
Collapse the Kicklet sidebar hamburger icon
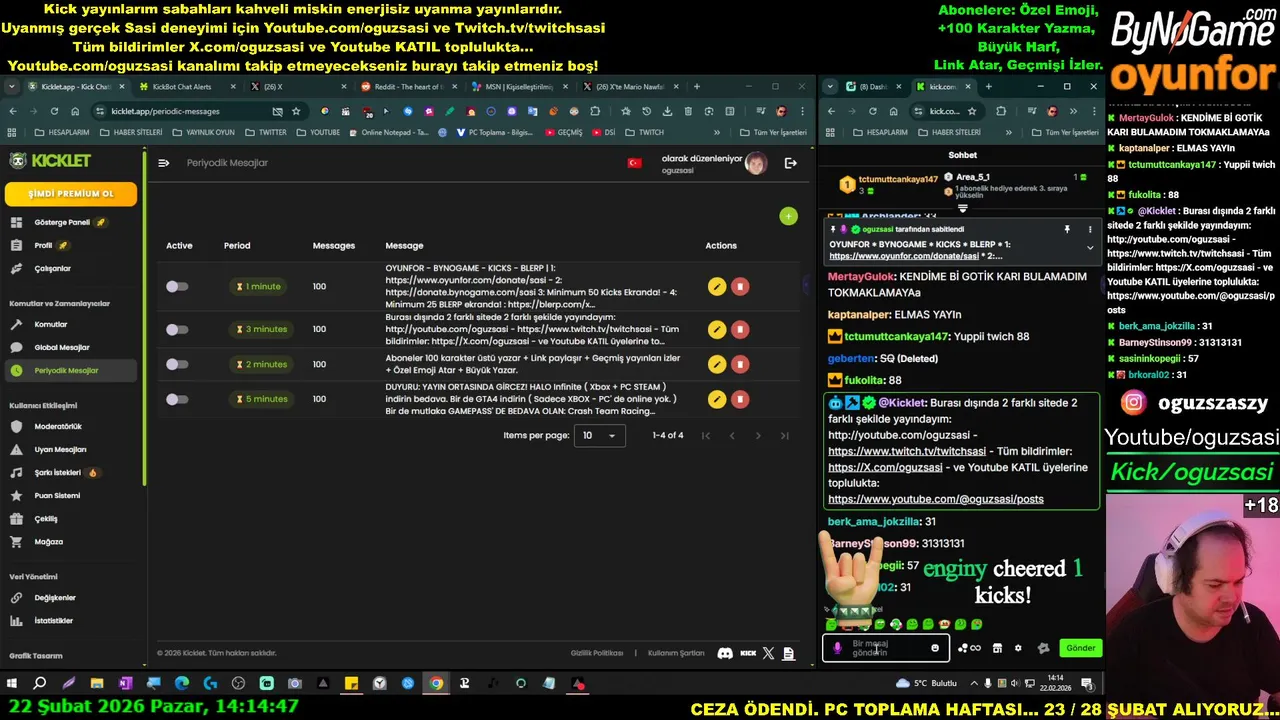point(163,163)
